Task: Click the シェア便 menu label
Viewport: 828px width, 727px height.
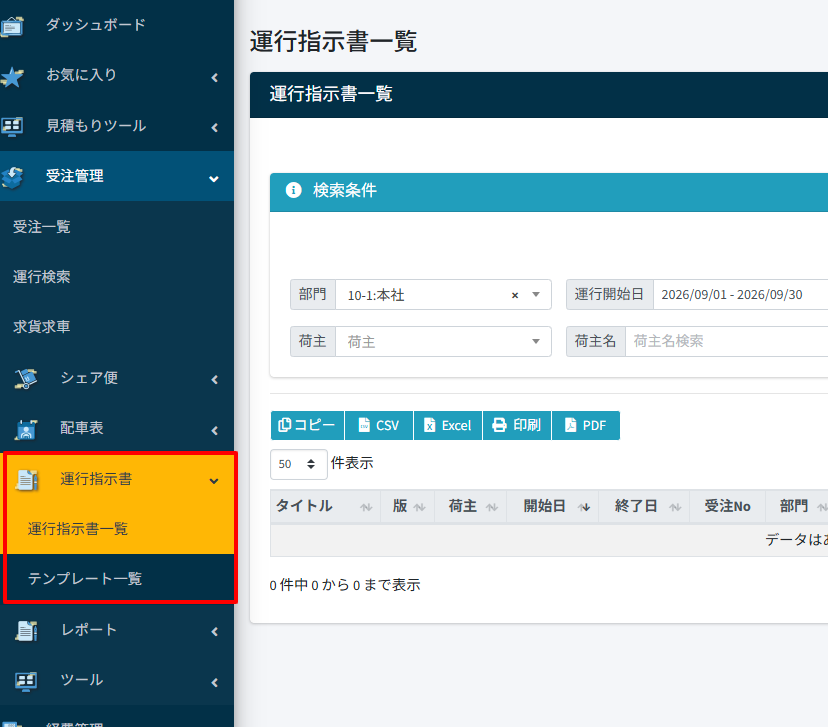Action: coord(89,377)
